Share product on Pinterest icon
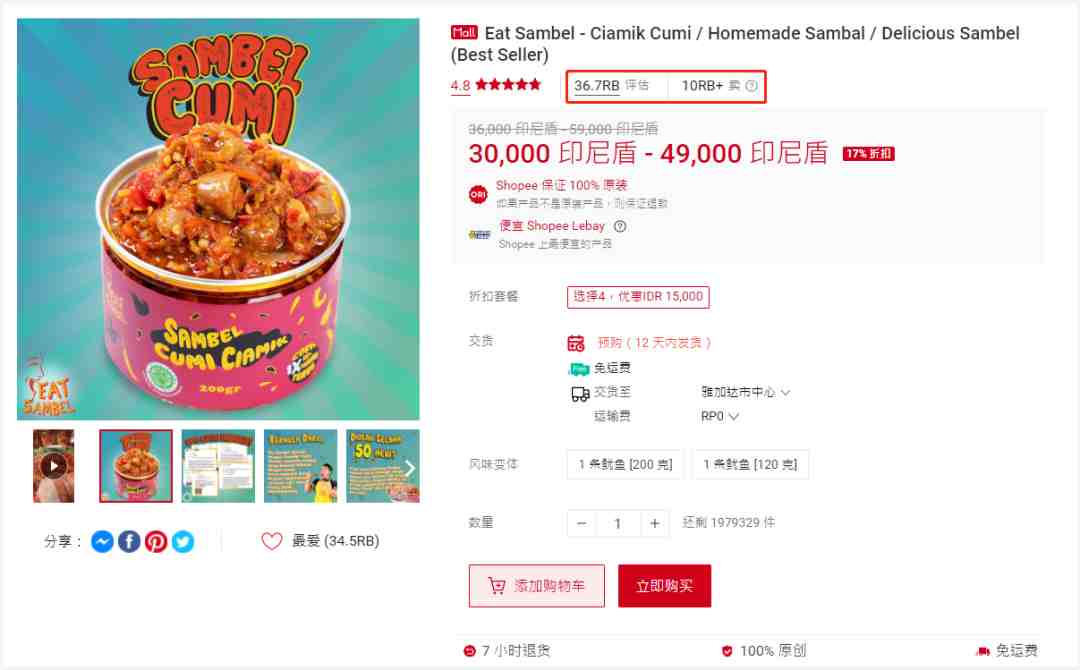 [156, 542]
